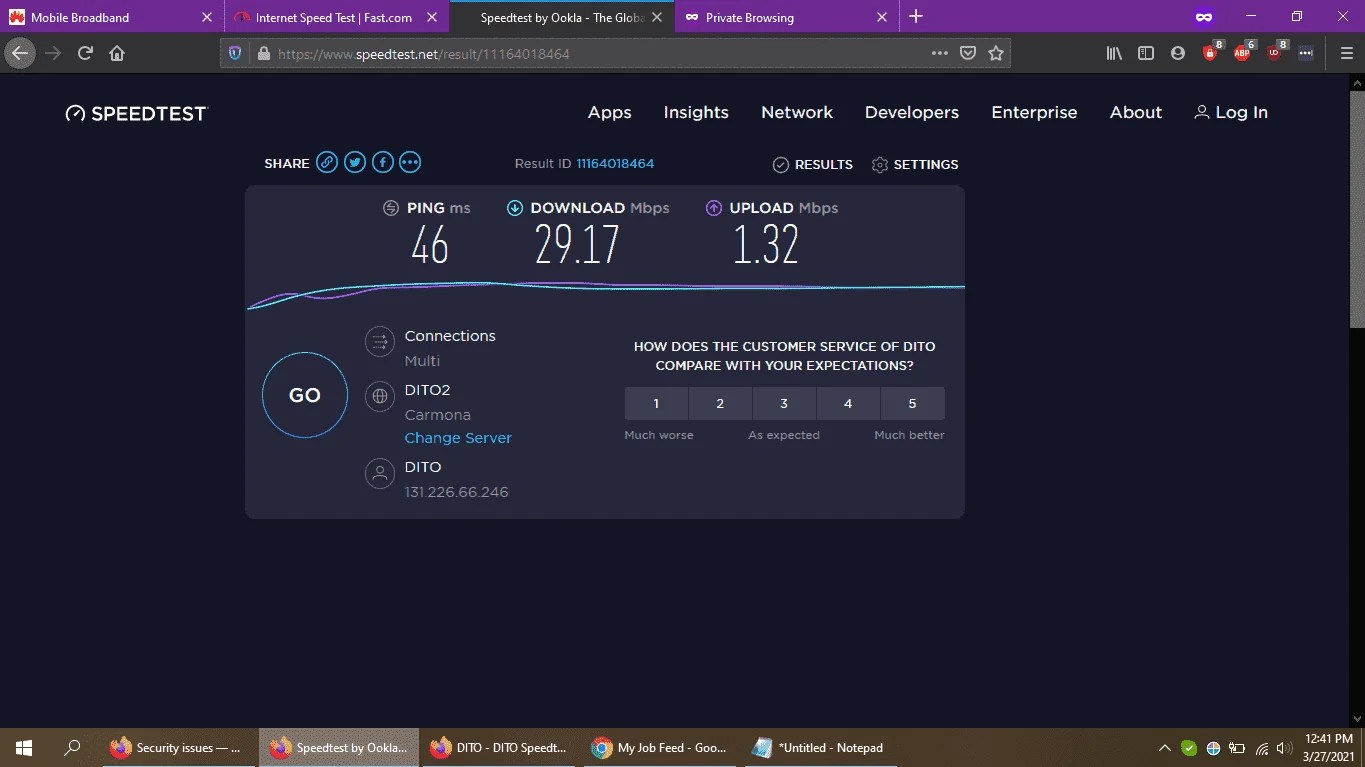
Task: Open DITO Speedtest Firefox taskbar window
Action: pos(498,747)
